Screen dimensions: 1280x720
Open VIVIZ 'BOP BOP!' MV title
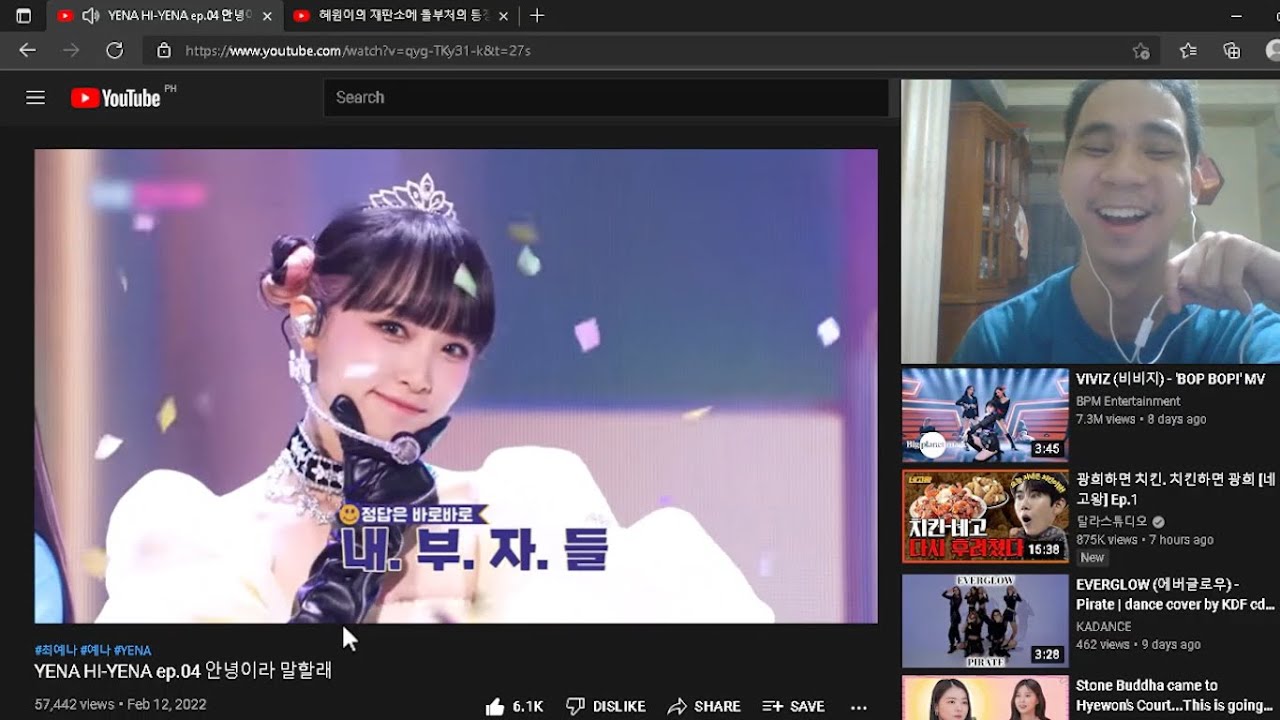pos(1170,379)
